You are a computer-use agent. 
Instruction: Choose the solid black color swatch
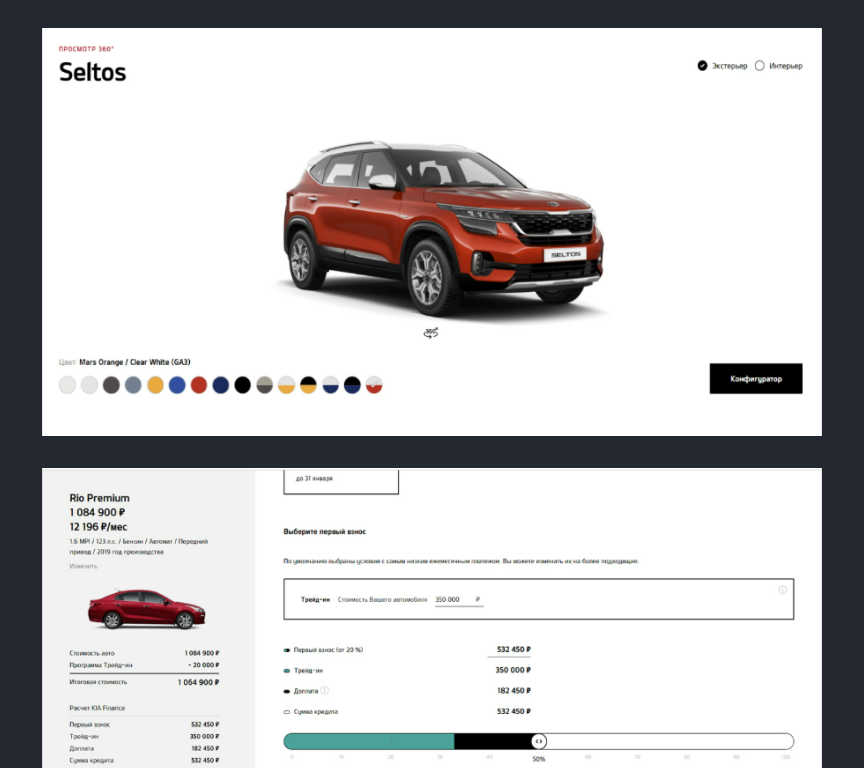click(242, 385)
